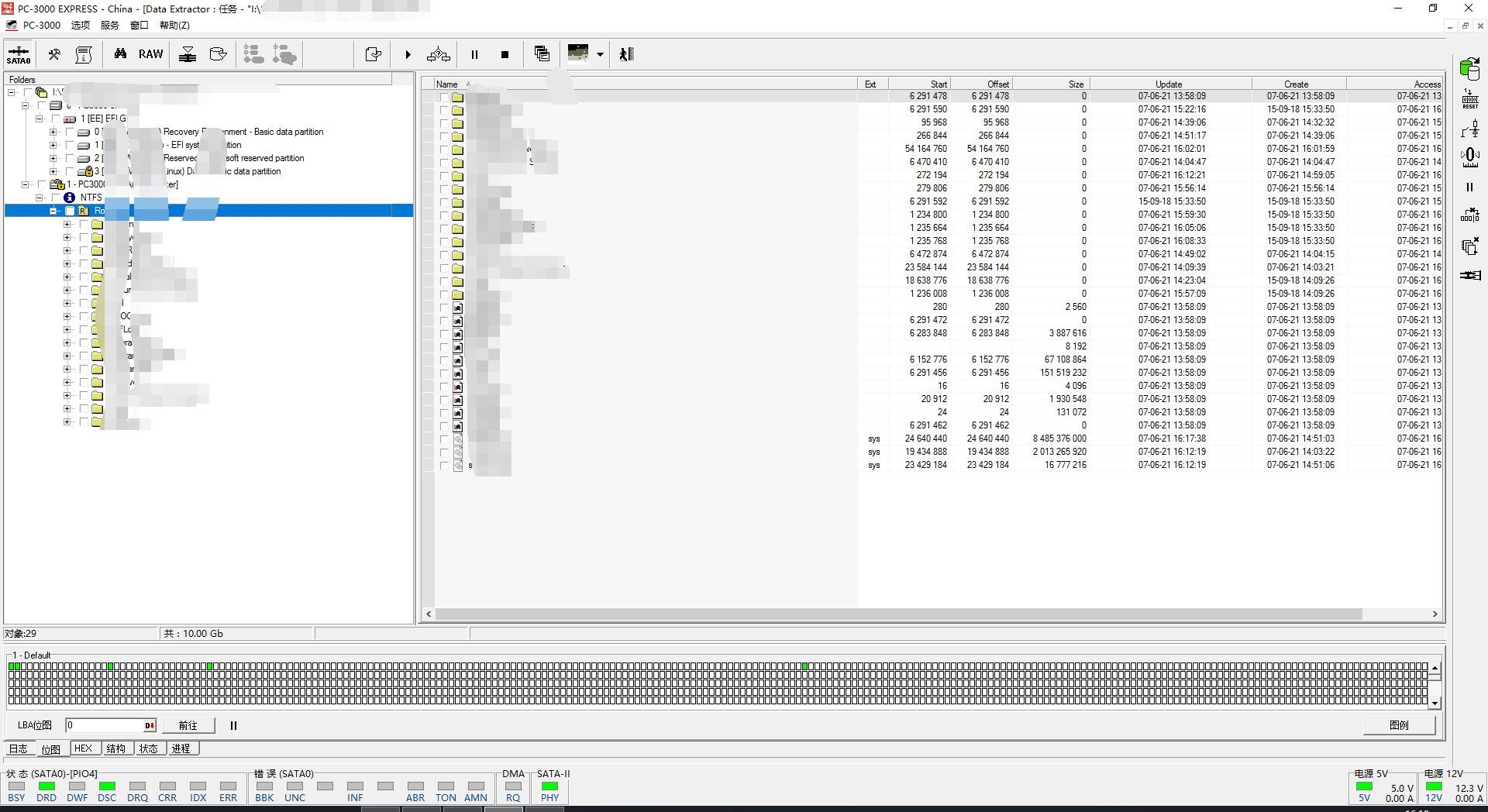The height and width of the screenshot is (812, 1488).
Task: Click the 图例 legend button
Action: (x=1398, y=725)
